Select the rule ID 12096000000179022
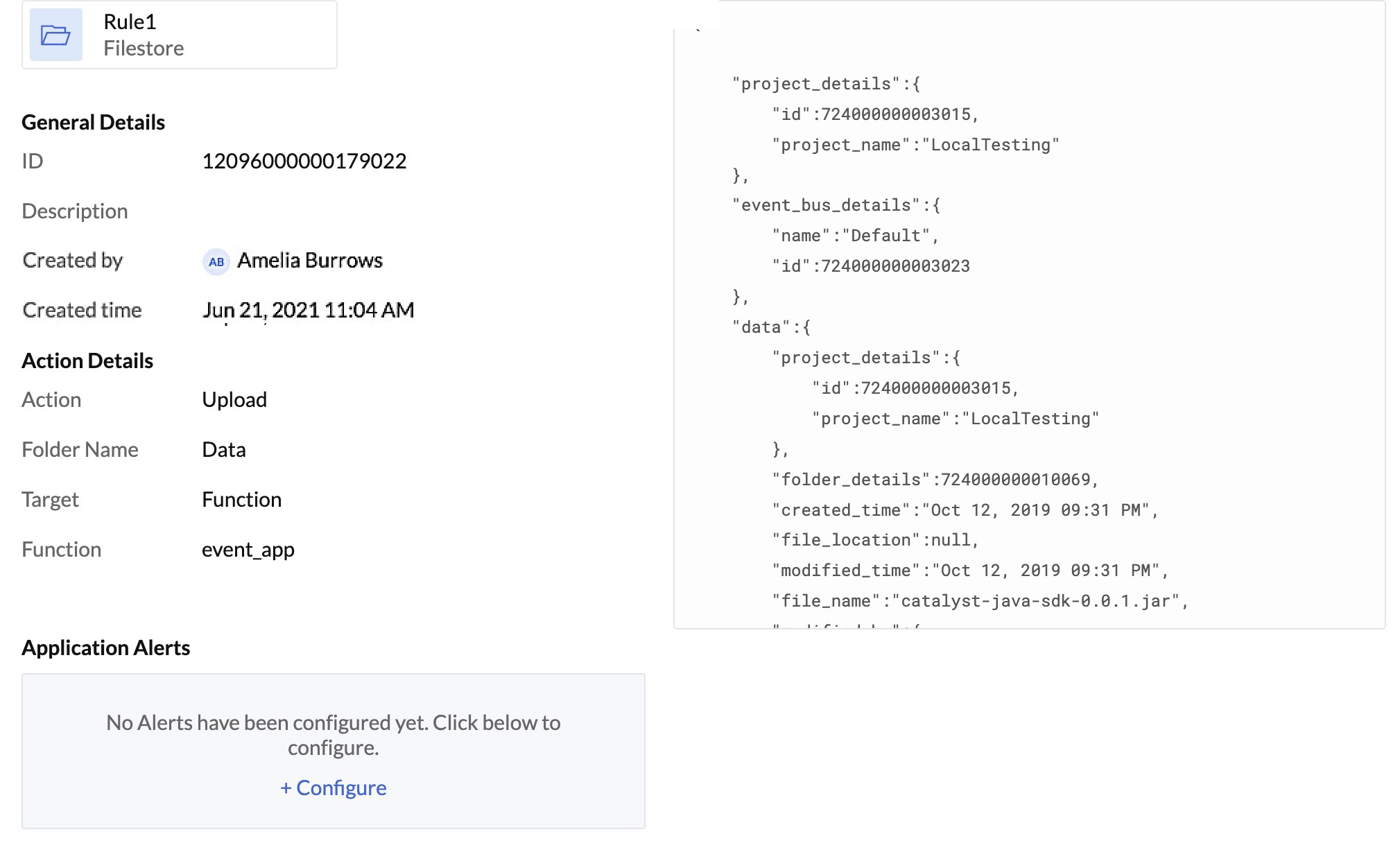The width and height of the screenshot is (1400, 843). (x=304, y=160)
